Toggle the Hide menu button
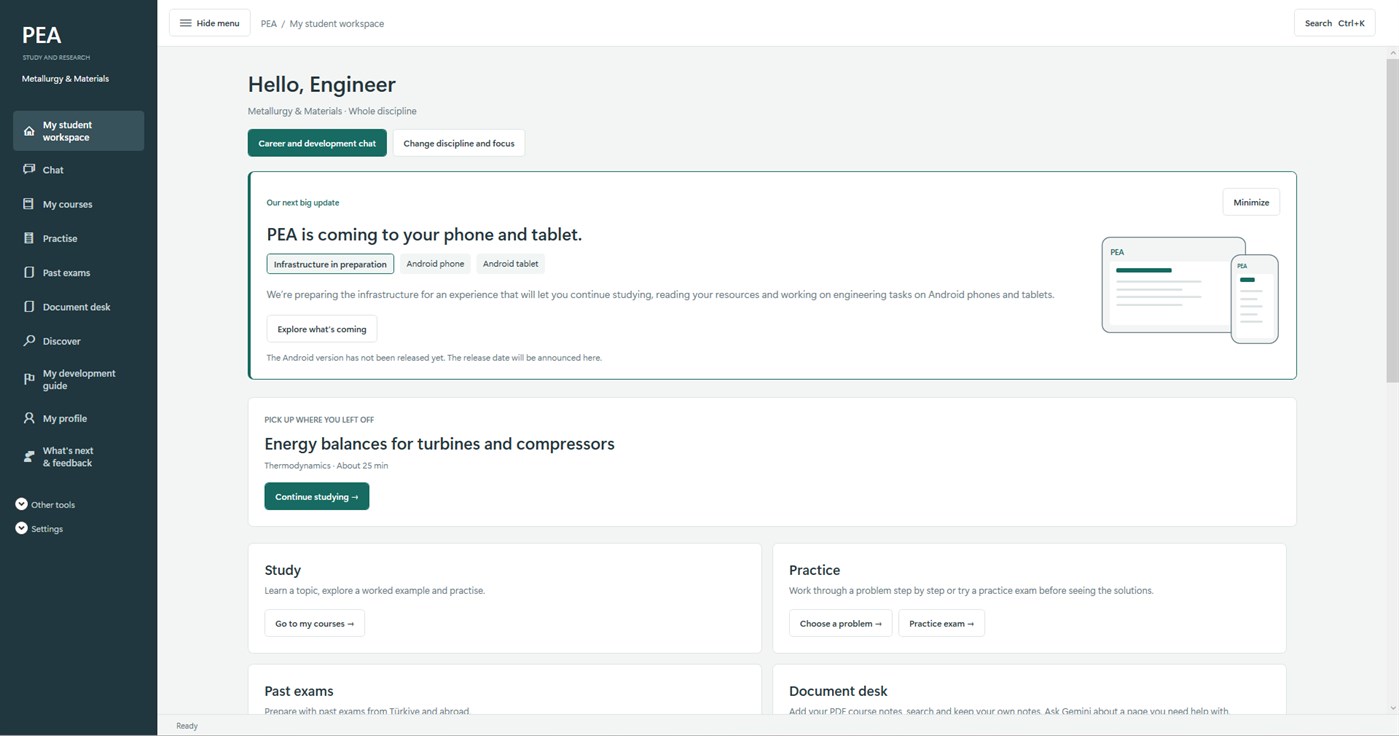This screenshot has height=736, width=1399. click(x=210, y=23)
